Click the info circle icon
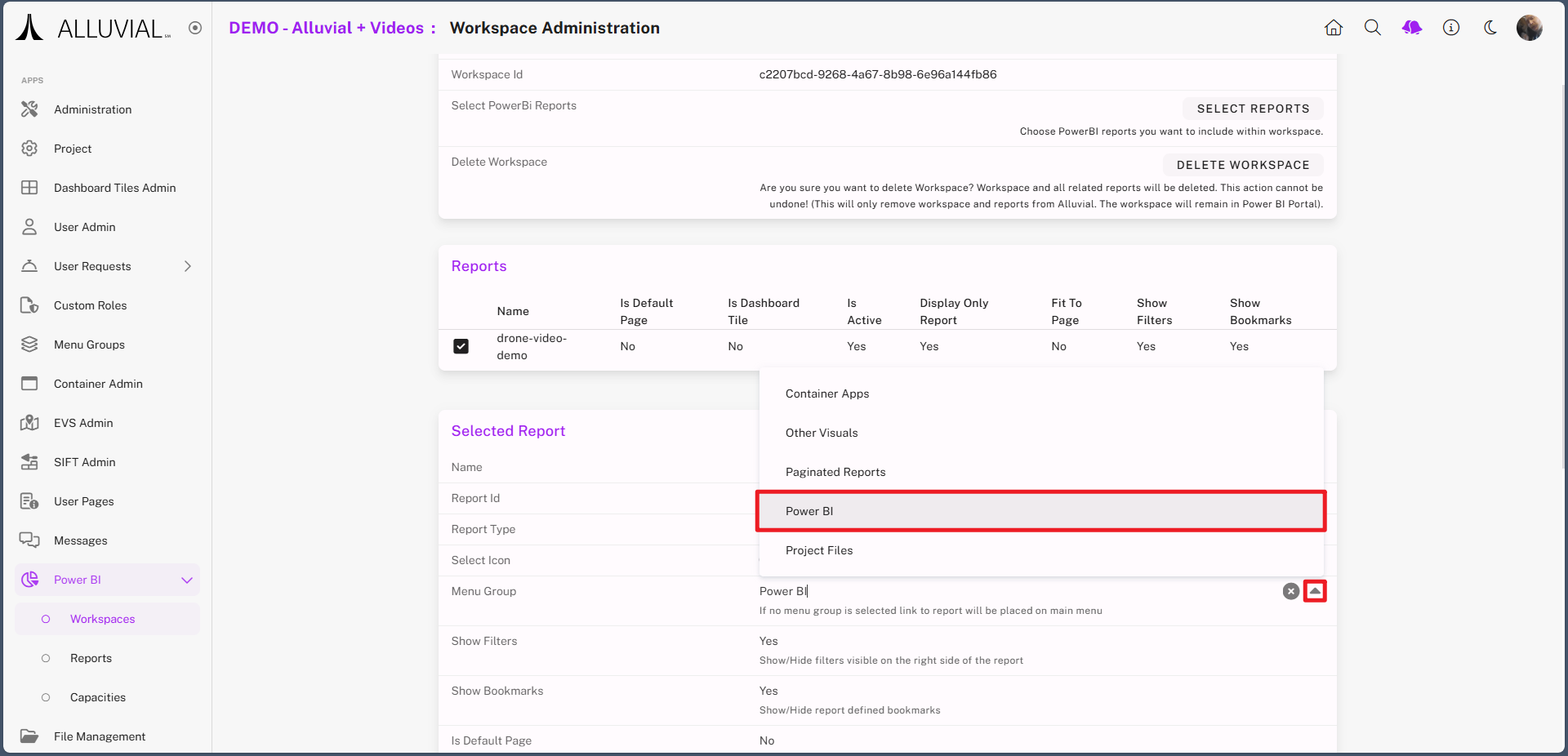Screen dimensions: 1568x756 pos(1451,28)
